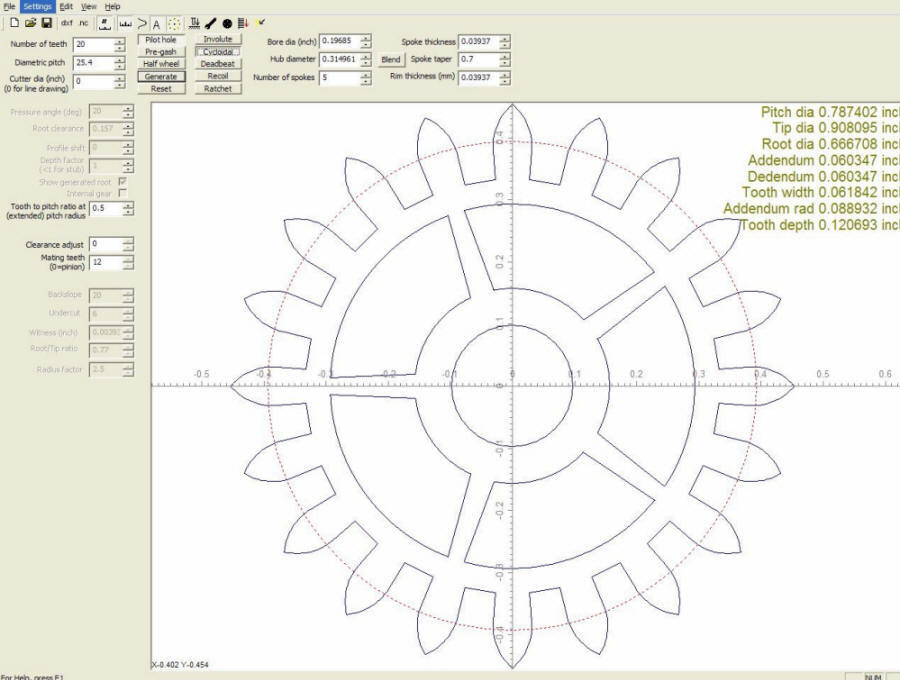
Task: Select the text annotation tool
Action: [x=156, y=23]
